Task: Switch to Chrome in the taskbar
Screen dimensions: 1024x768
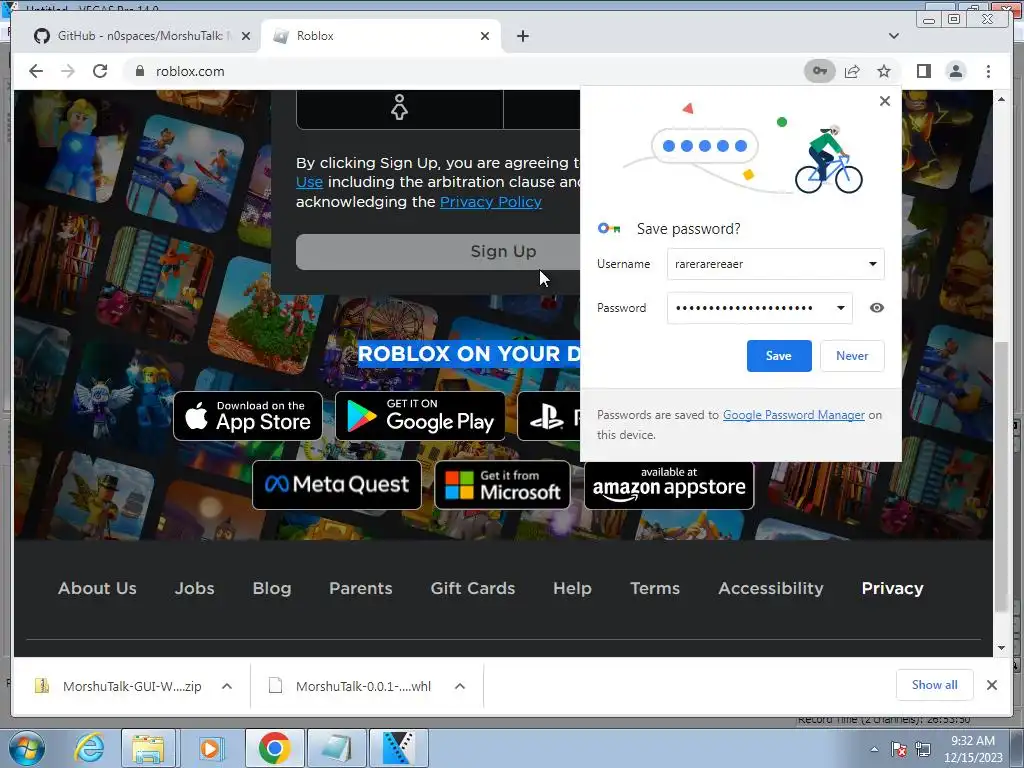Action: [274, 748]
